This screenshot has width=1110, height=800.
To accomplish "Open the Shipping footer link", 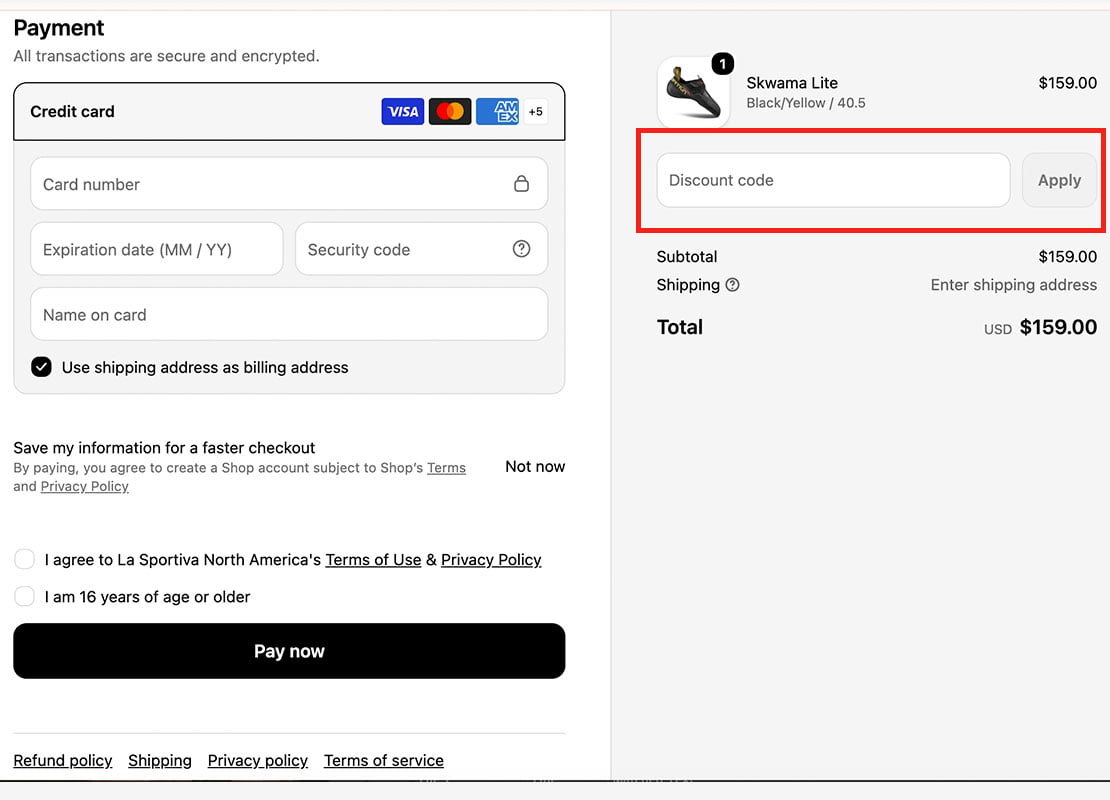I will click(x=160, y=760).
